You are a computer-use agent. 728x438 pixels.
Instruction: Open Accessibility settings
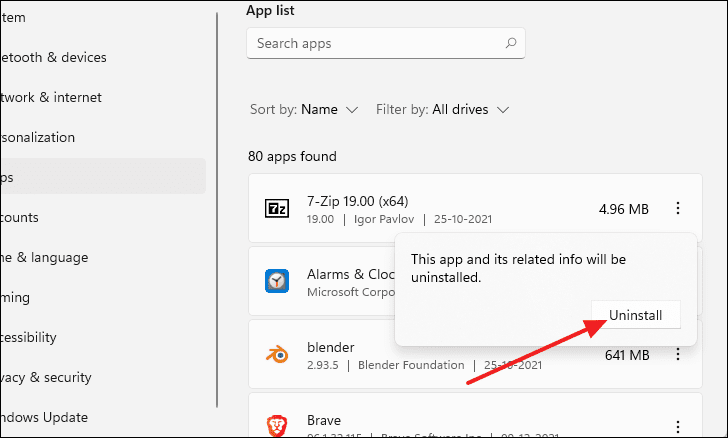(28, 337)
